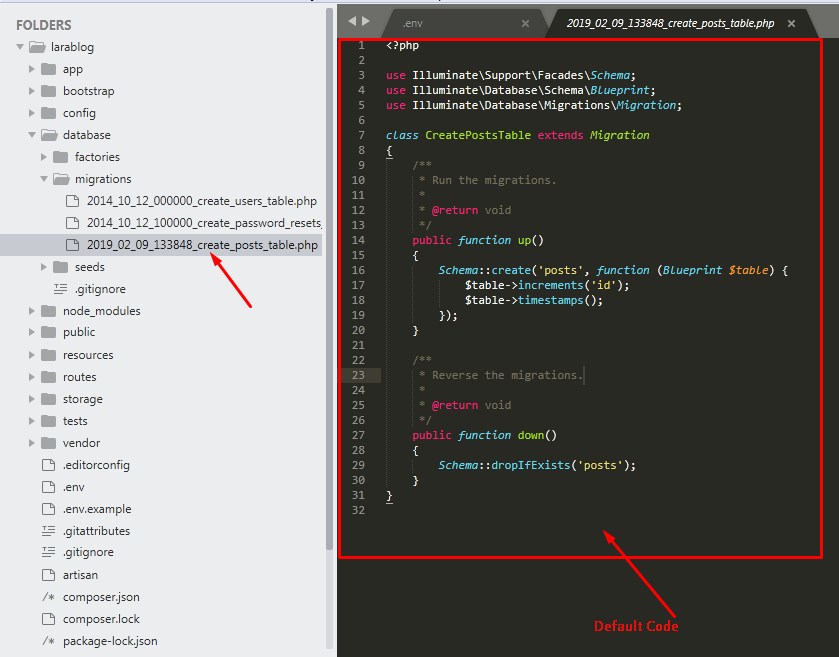Close the .env tab

pos(525,23)
